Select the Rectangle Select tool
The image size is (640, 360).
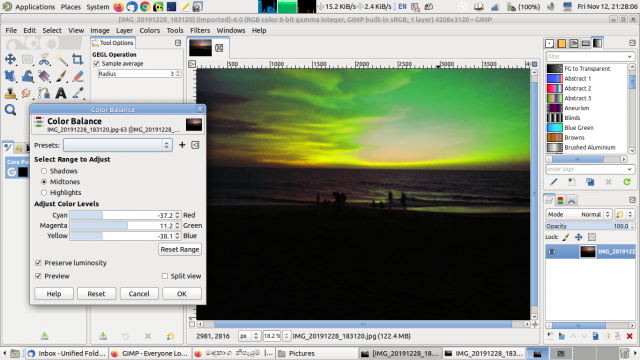pos(27,60)
